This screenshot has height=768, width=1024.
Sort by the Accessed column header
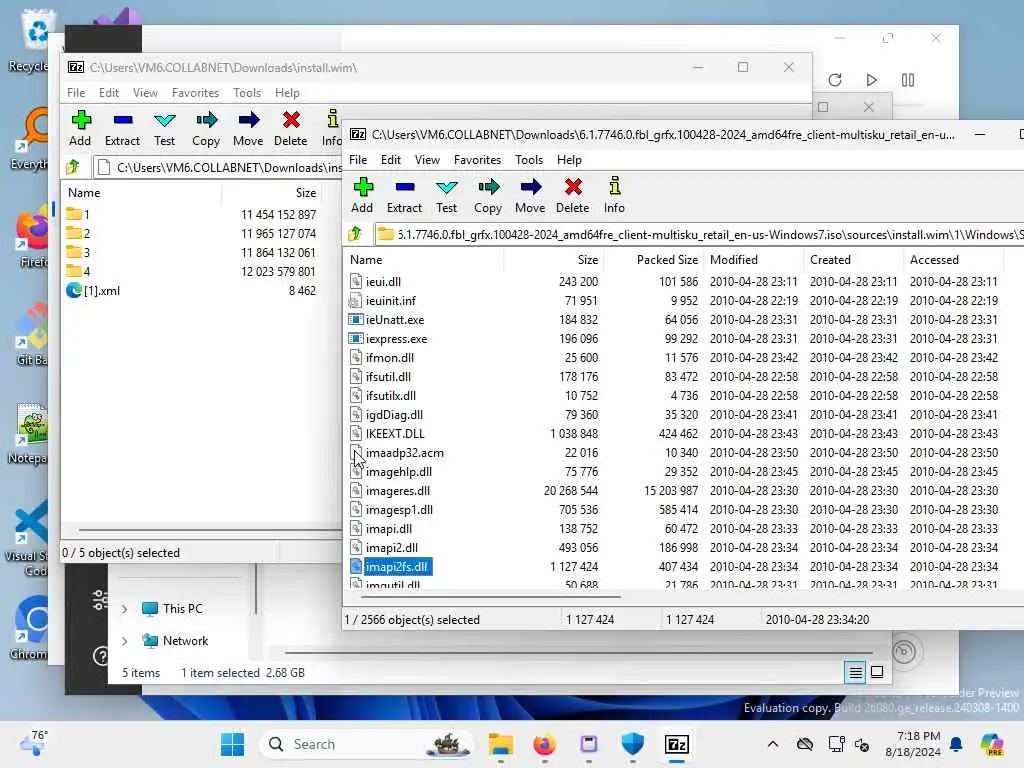pyautogui.click(x=953, y=259)
